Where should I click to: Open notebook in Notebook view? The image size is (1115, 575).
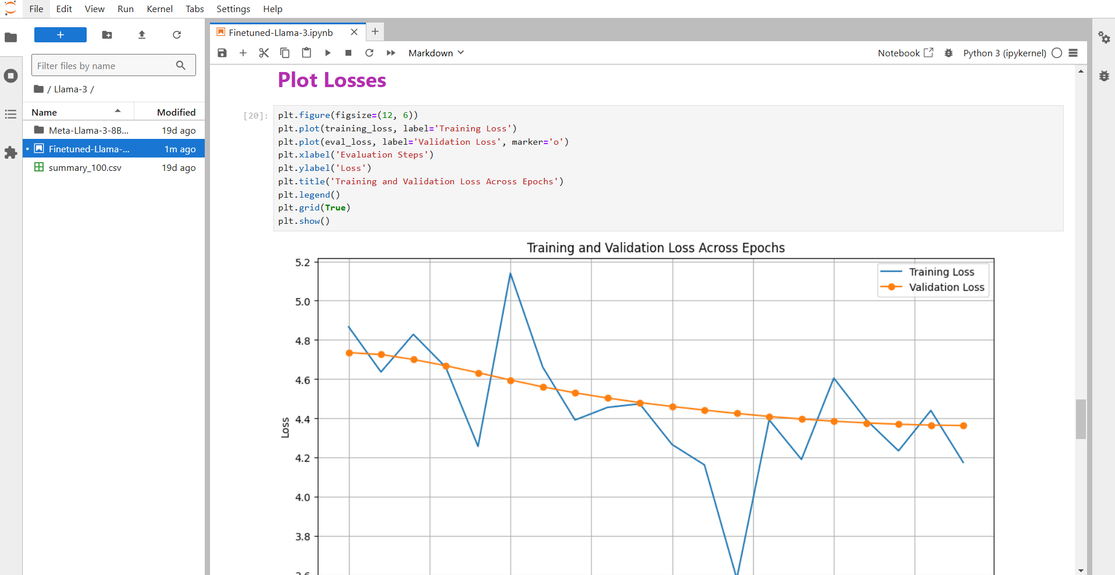[905, 53]
